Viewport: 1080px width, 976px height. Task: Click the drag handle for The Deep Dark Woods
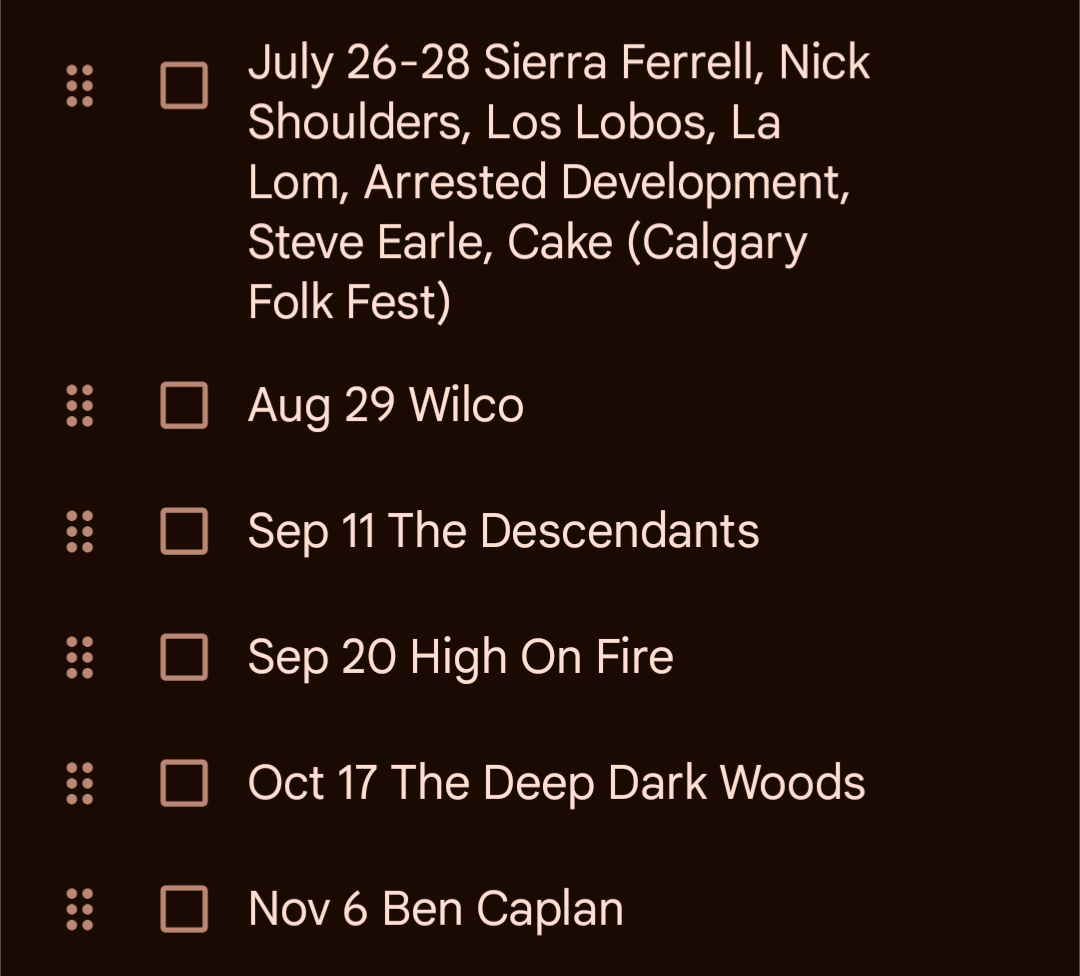[79, 783]
